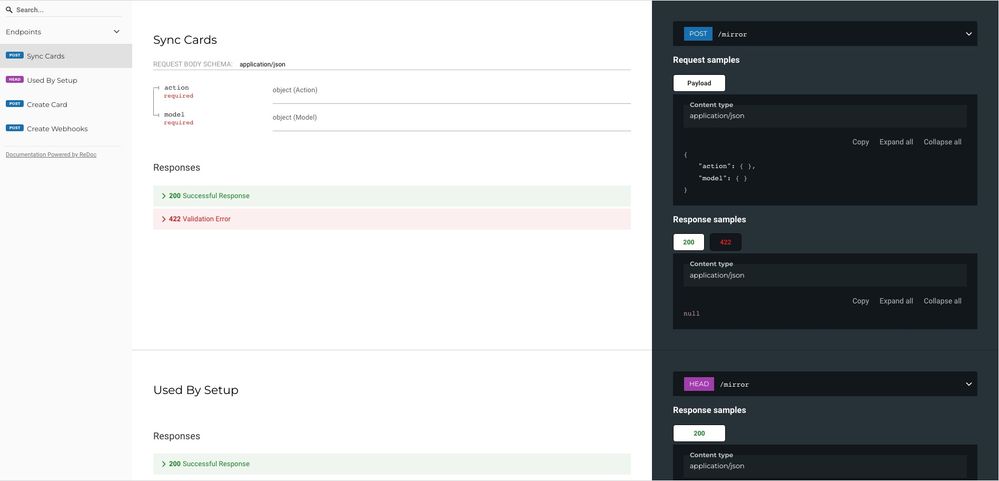
Task: Click chevron icon of Sync Cards 200 response
Action: click(x=164, y=196)
